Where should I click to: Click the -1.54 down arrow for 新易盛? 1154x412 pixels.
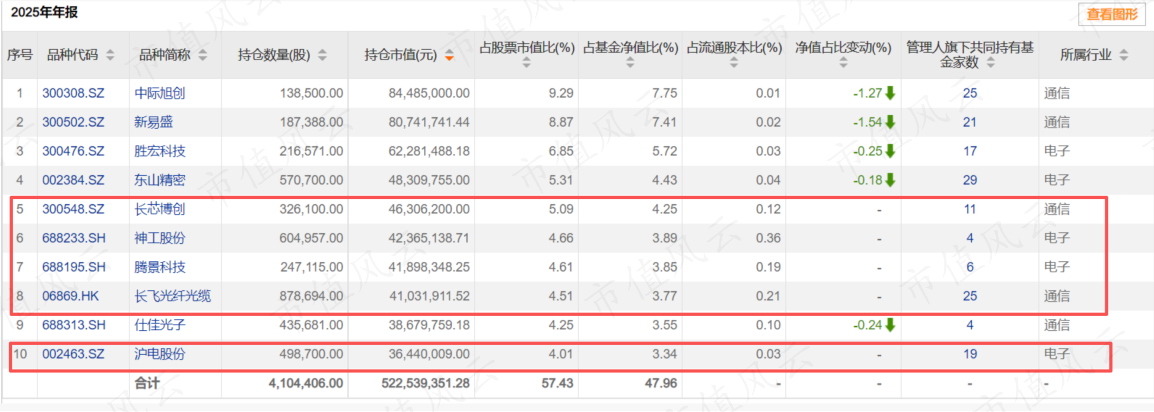coord(890,122)
